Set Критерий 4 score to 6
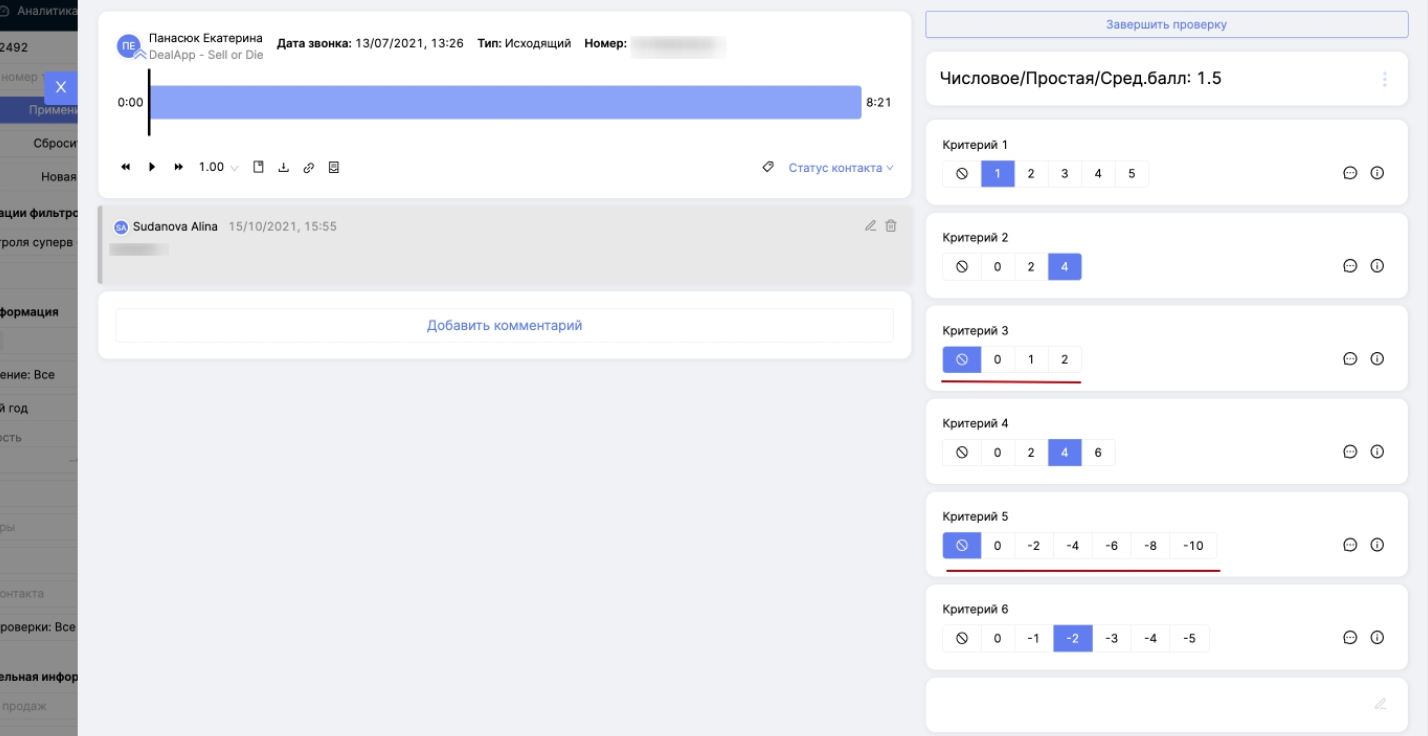This screenshot has height=736, width=1428. [1098, 453]
